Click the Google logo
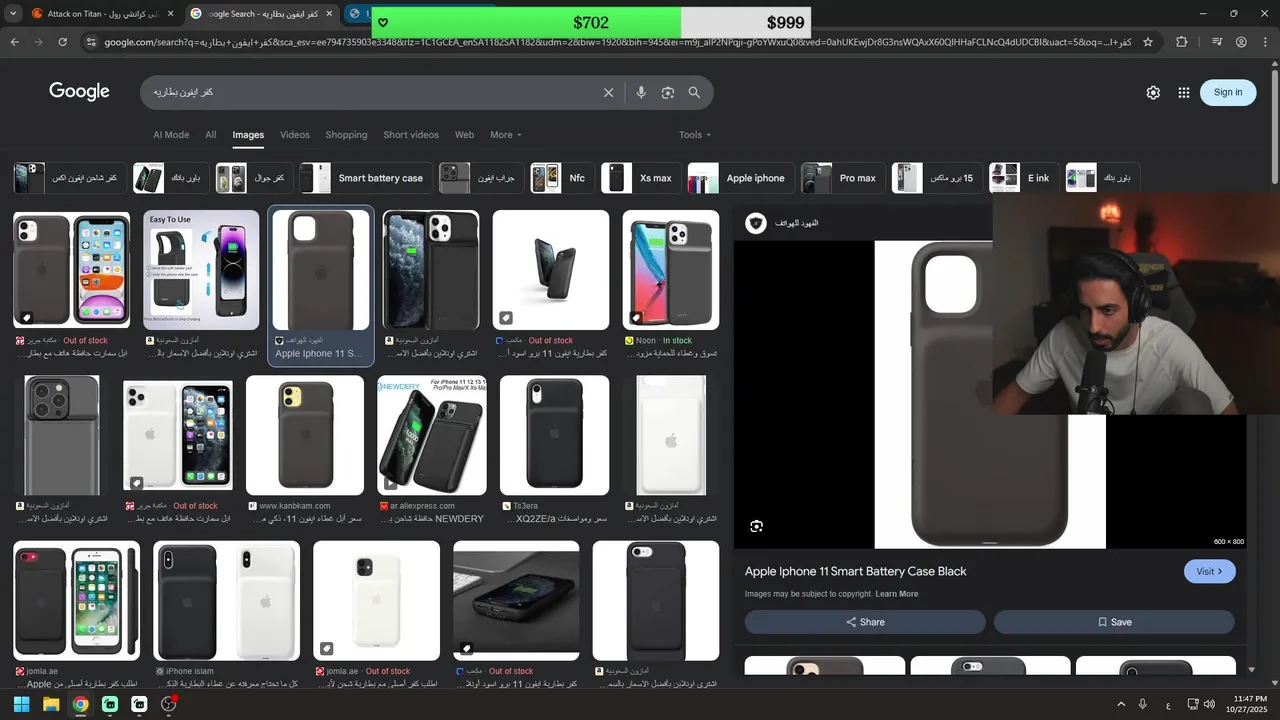 click(x=79, y=91)
